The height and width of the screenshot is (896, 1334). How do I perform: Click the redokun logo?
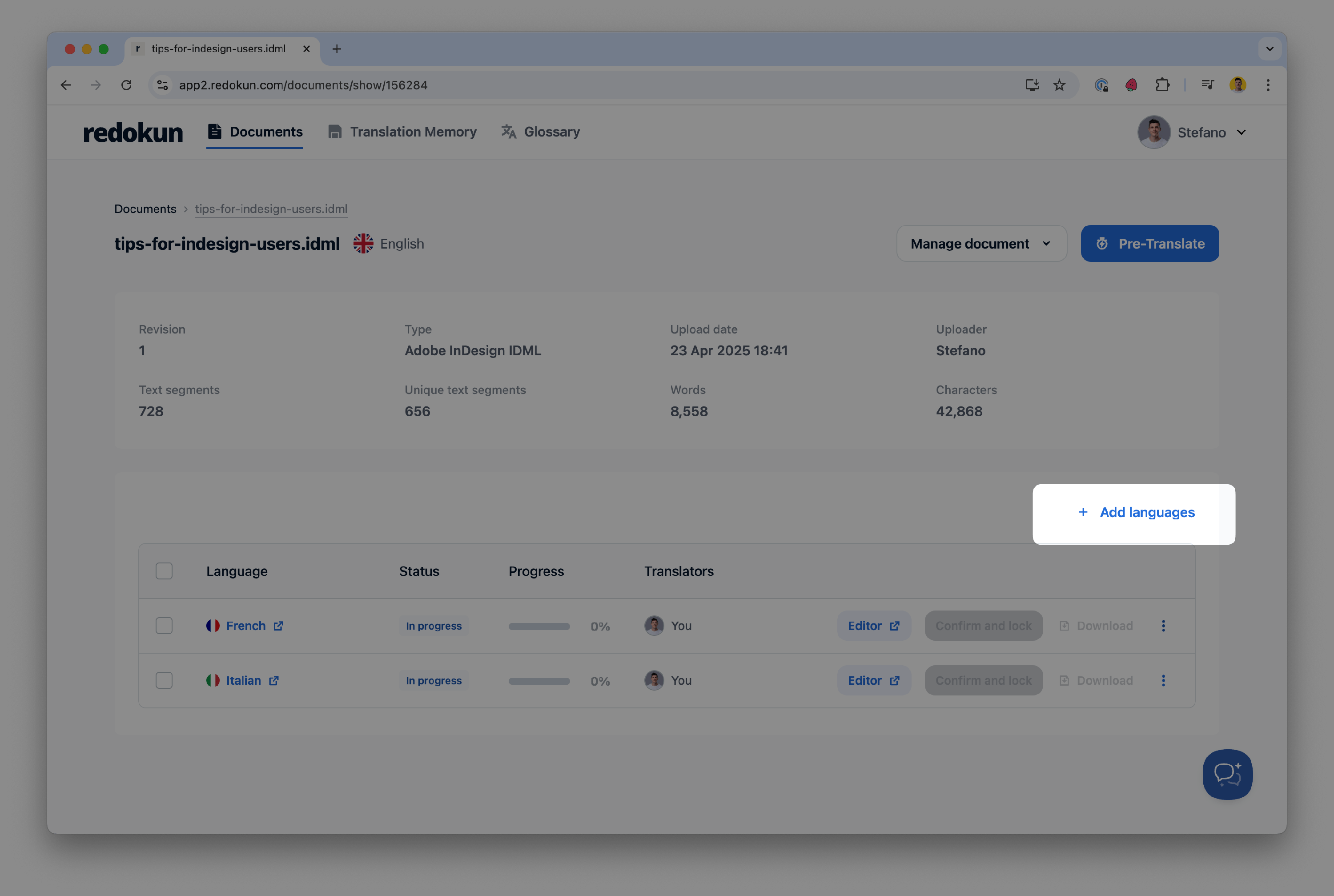point(133,132)
